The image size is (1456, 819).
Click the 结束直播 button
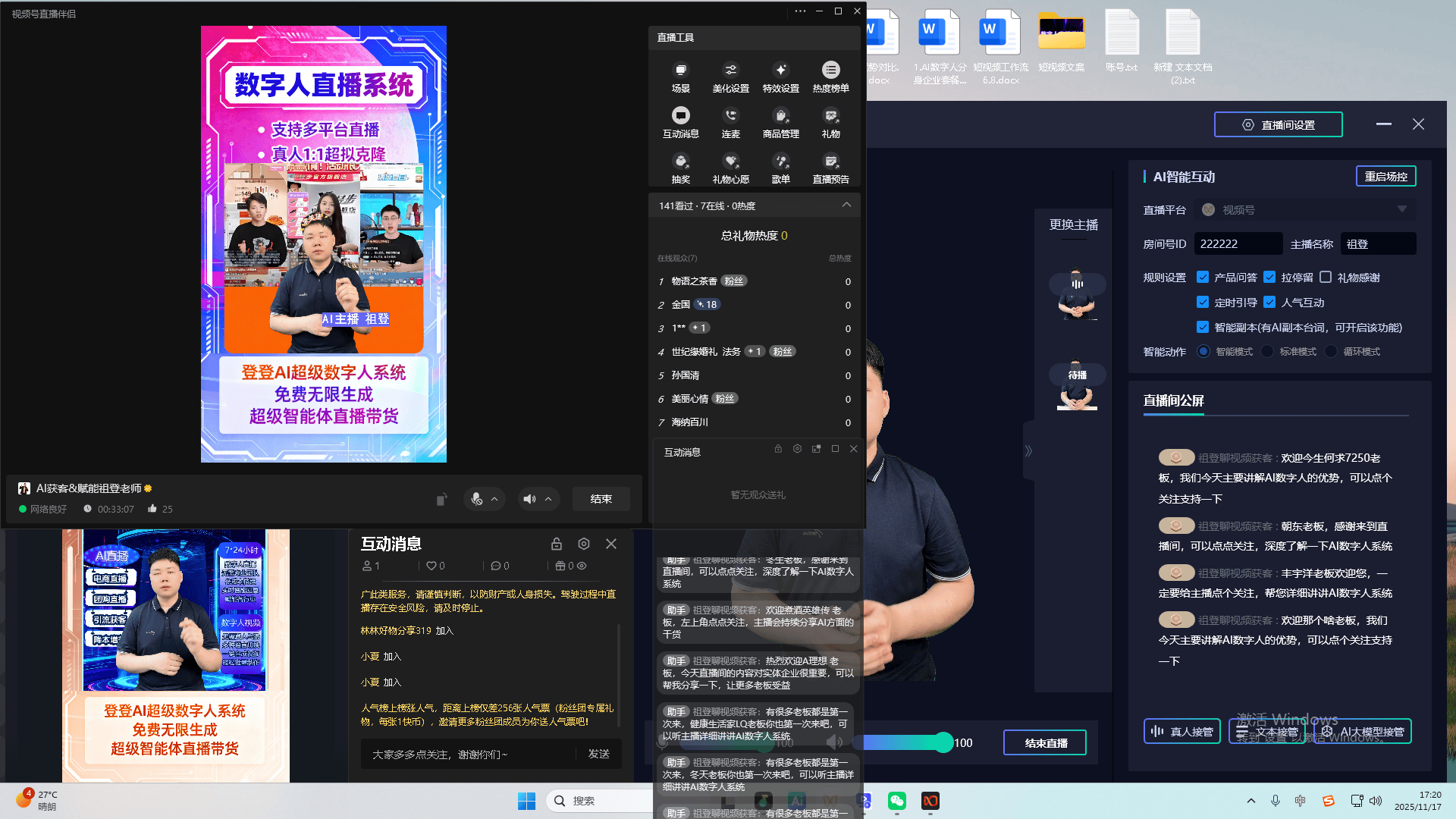(1045, 743)
